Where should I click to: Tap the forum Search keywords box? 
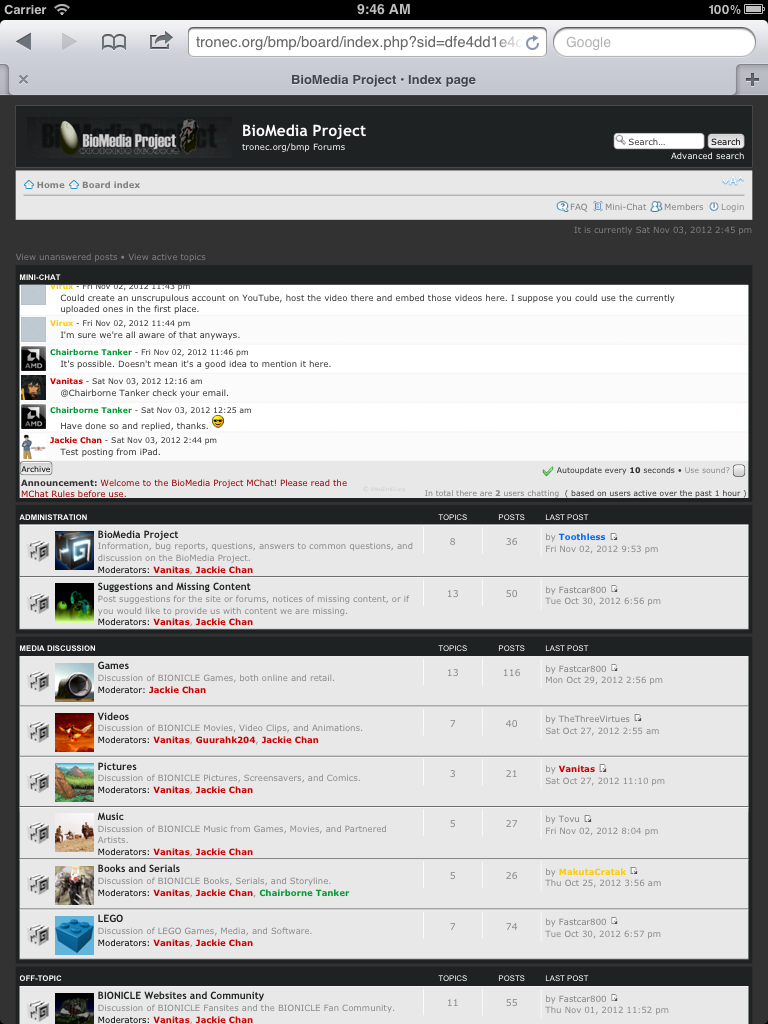point(659,141)
